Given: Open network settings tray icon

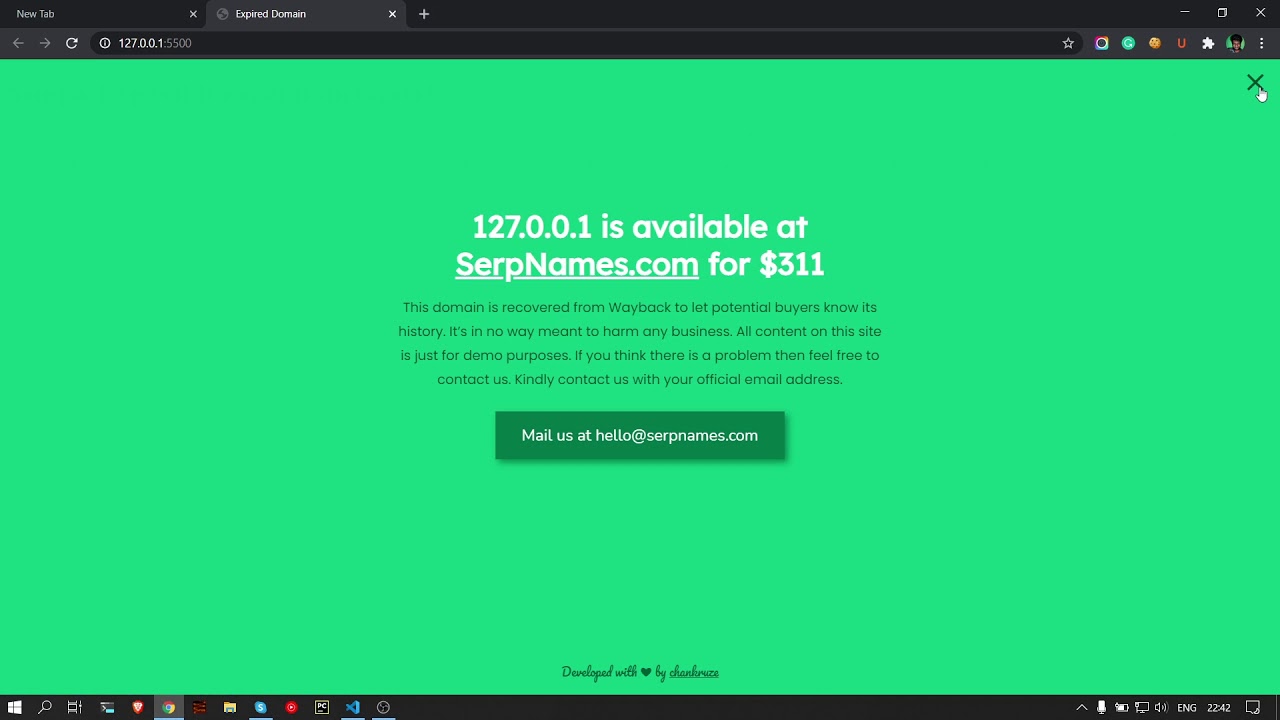Looking at the screenshot, I should point(1141,707).
